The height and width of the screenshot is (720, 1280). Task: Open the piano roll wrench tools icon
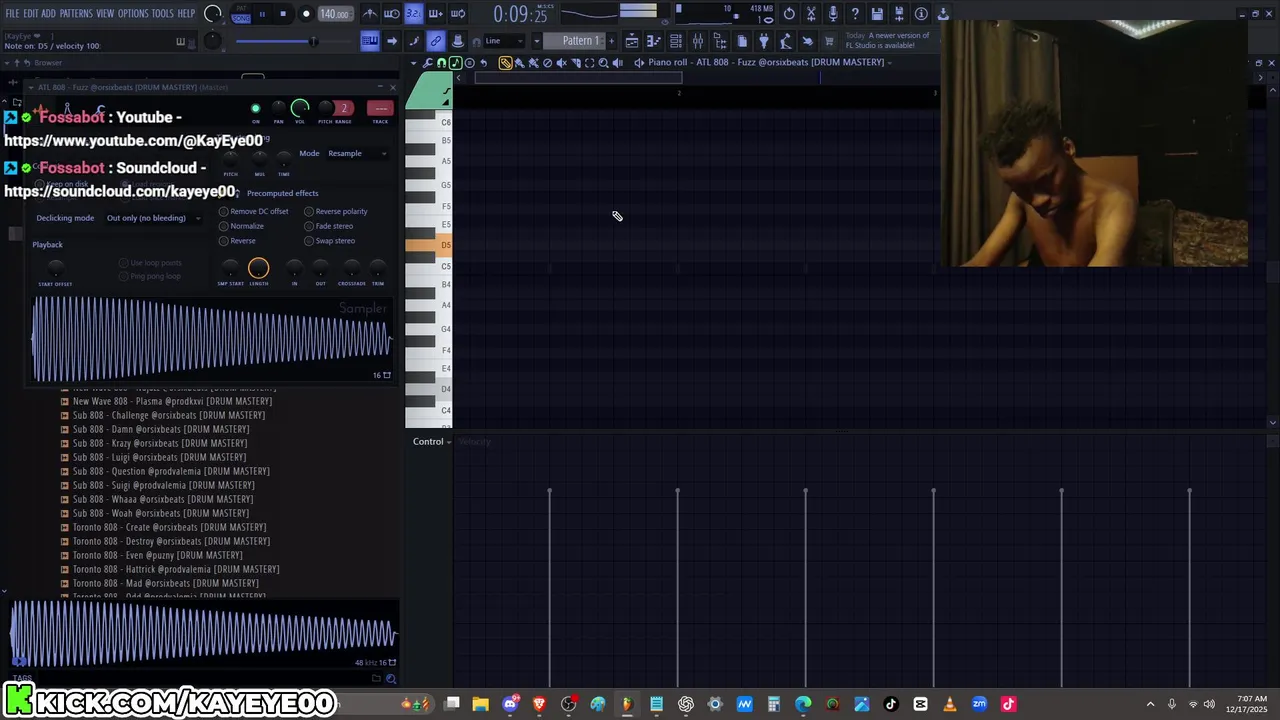click(428, 63)
